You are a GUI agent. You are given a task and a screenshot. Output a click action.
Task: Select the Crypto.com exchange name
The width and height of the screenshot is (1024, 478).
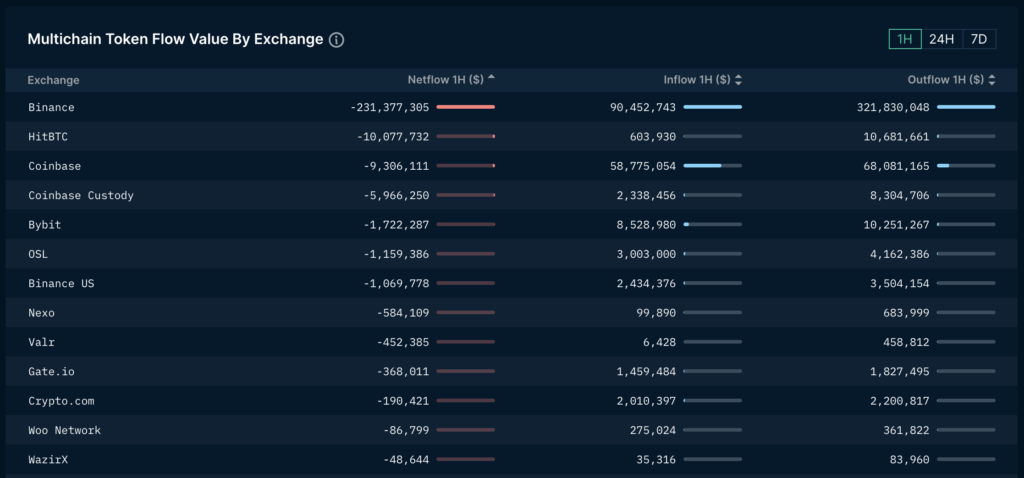(x=61, y=401)
